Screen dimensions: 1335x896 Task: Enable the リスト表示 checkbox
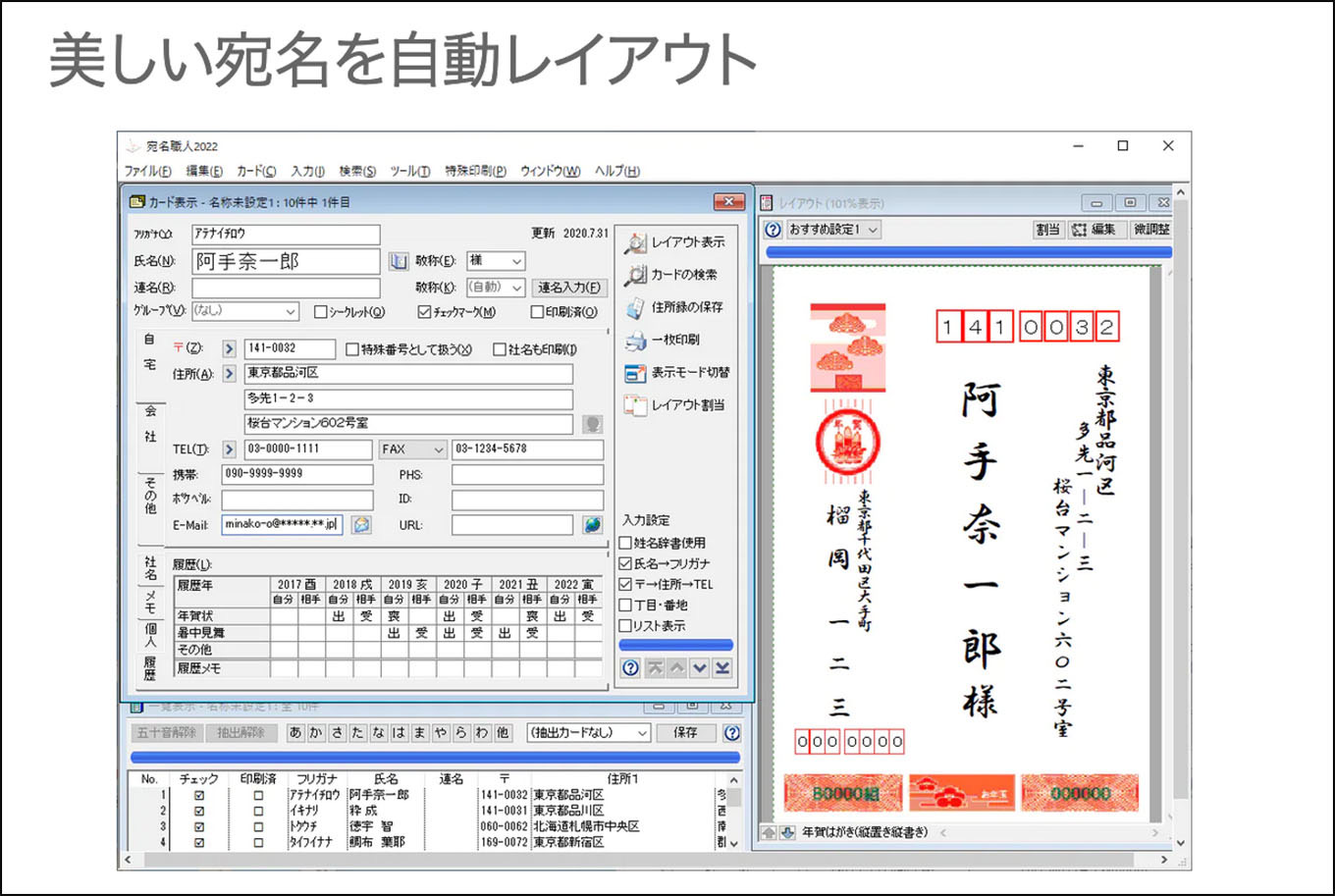pyautogui.click(x=625, y=626)
